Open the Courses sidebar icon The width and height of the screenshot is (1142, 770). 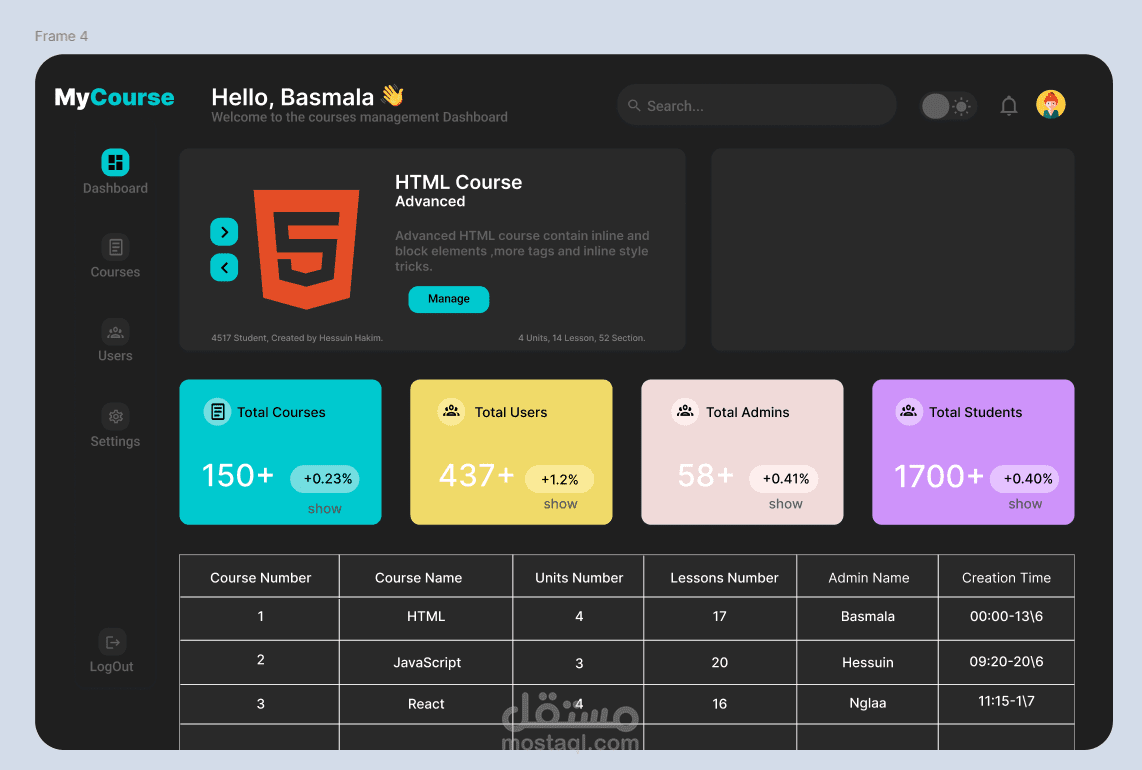click(x=115, y=247)
